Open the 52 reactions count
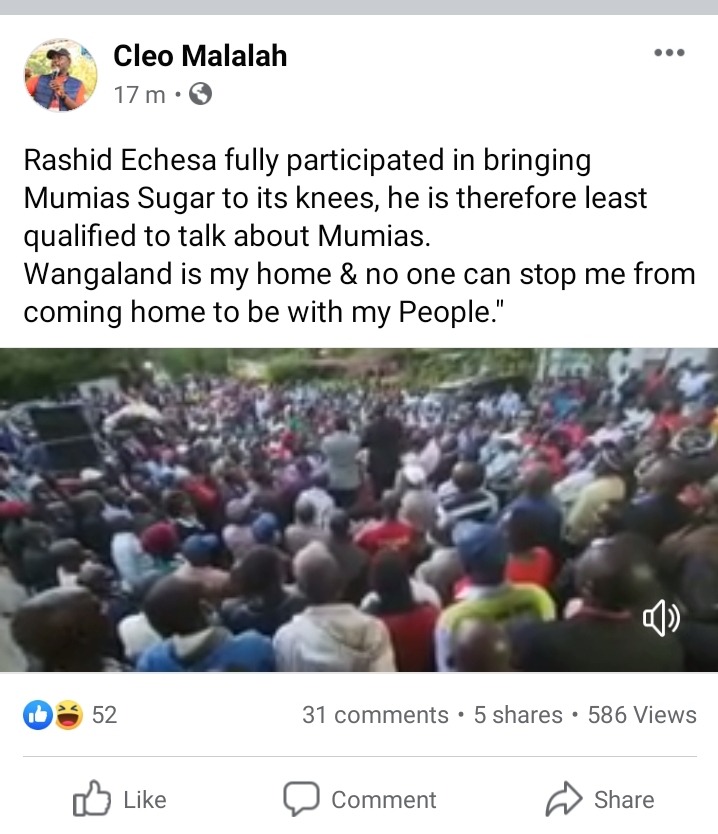Viewport: 718px width, 834px height. coord(104,715)
